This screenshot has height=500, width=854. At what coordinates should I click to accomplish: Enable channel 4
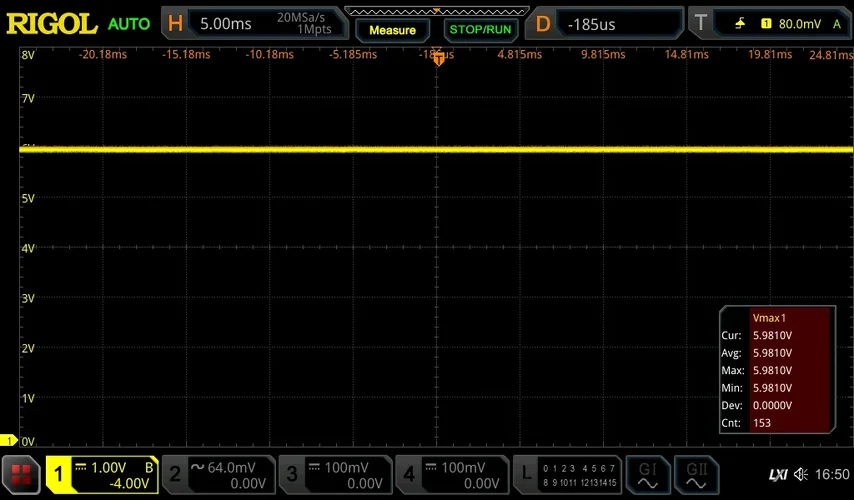coord(409,474)
